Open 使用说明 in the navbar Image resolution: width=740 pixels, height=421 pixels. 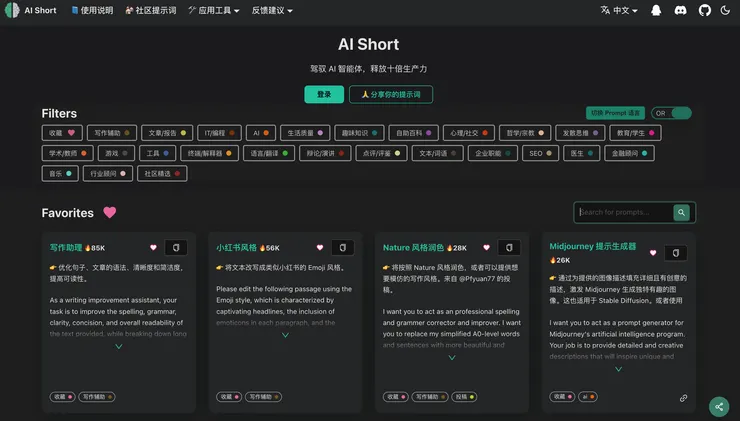(92, 10)
